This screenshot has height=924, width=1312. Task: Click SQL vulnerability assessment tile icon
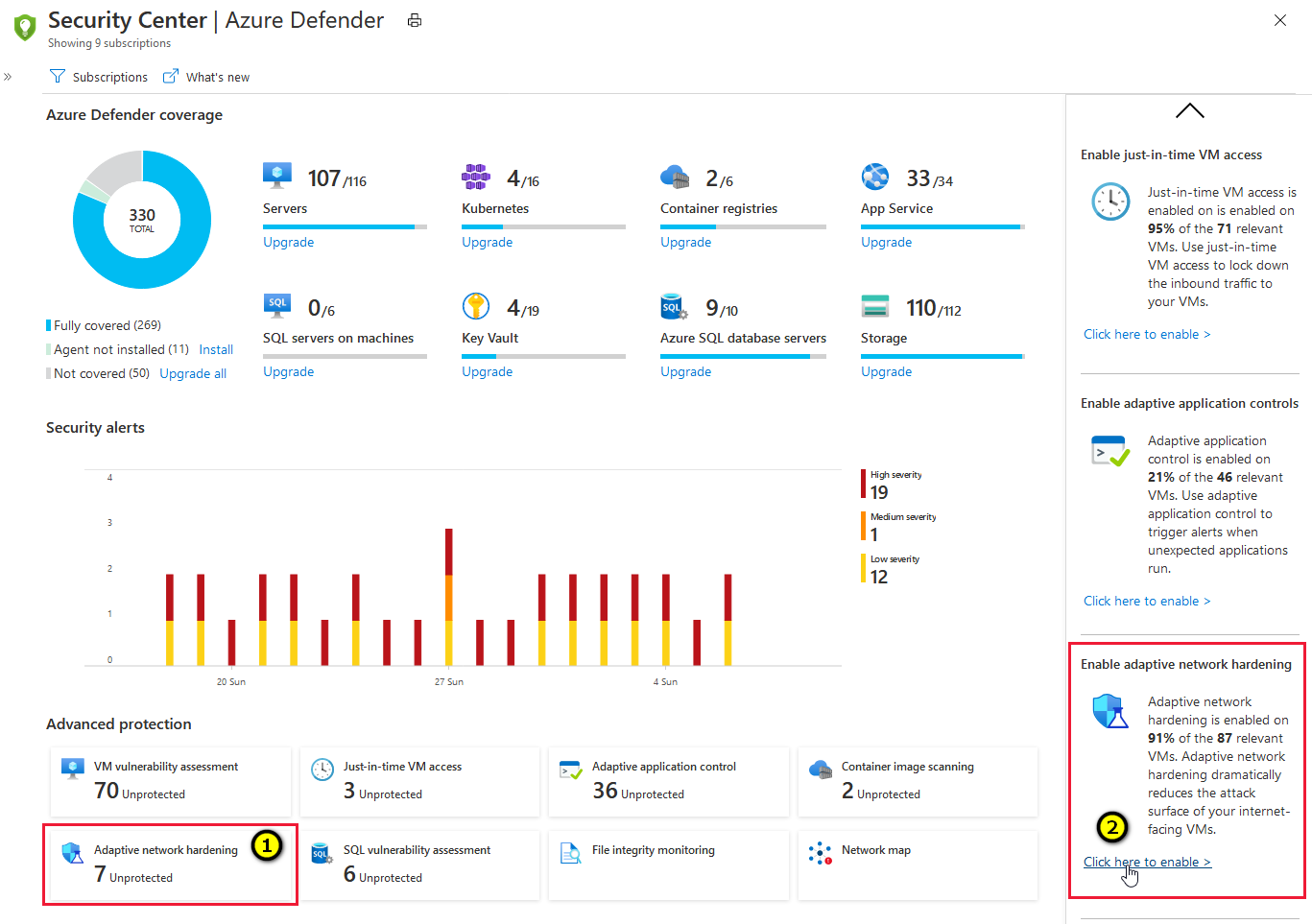[322, 853]
